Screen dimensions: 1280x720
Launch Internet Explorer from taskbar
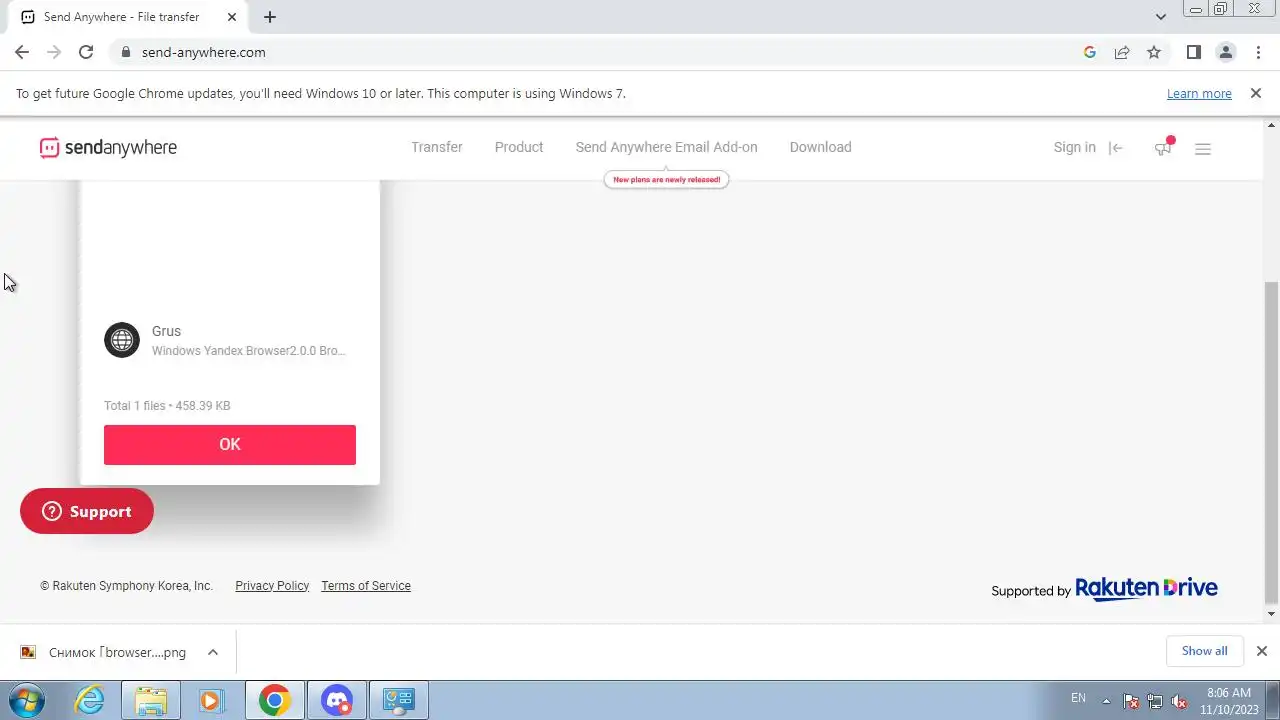pyautogui.click(x=90, y=700)
